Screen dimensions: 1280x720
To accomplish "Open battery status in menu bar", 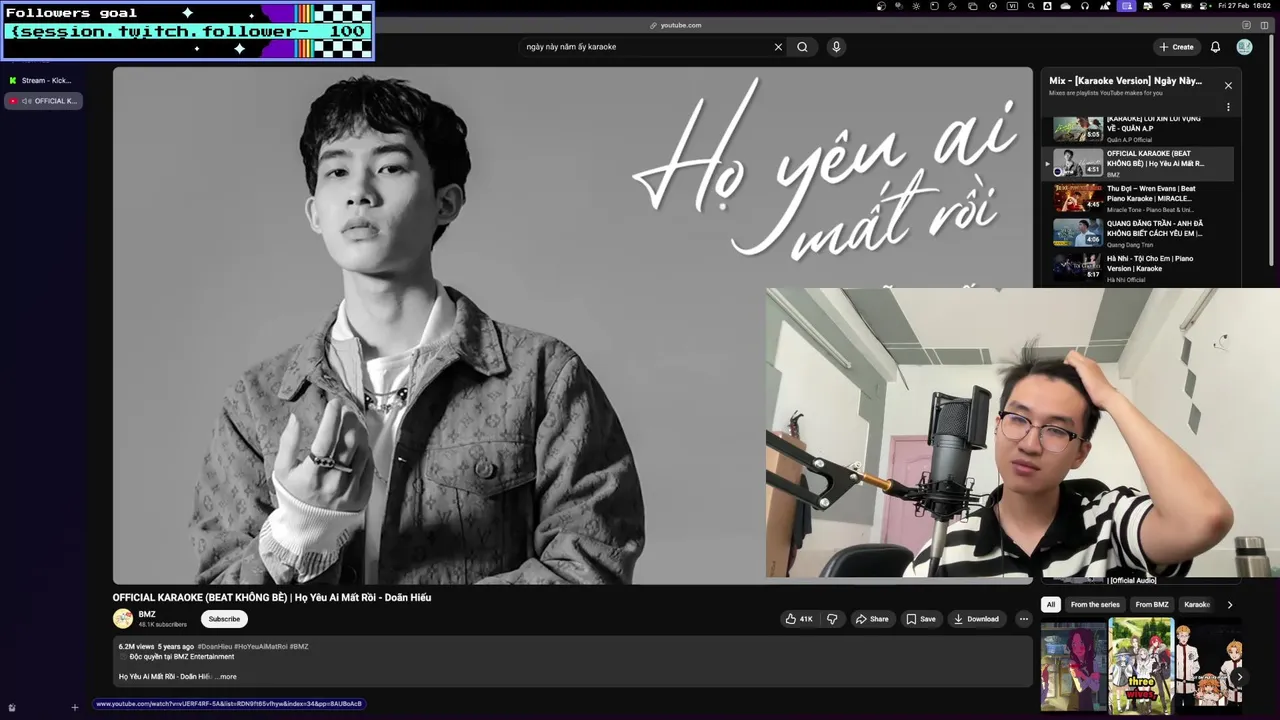I will coord(1187,6).
